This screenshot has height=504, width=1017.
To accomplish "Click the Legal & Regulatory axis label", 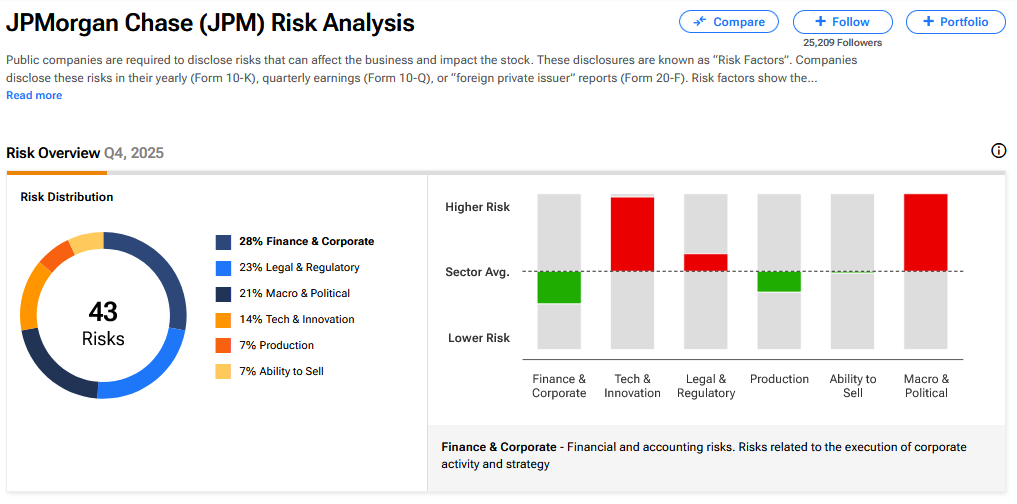I will 706,386.
